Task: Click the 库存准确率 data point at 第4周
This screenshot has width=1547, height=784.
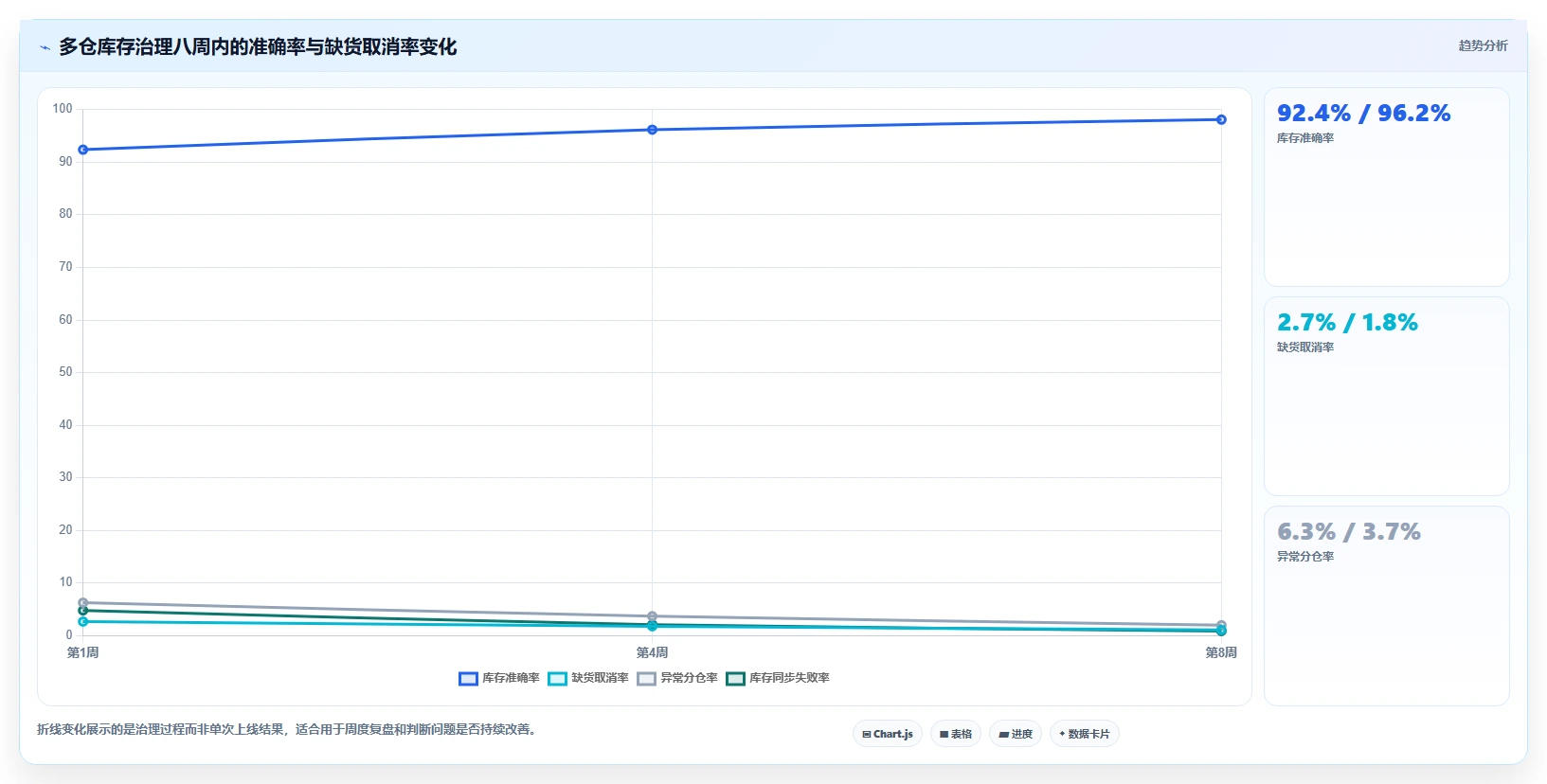Action: pos(652,130)
